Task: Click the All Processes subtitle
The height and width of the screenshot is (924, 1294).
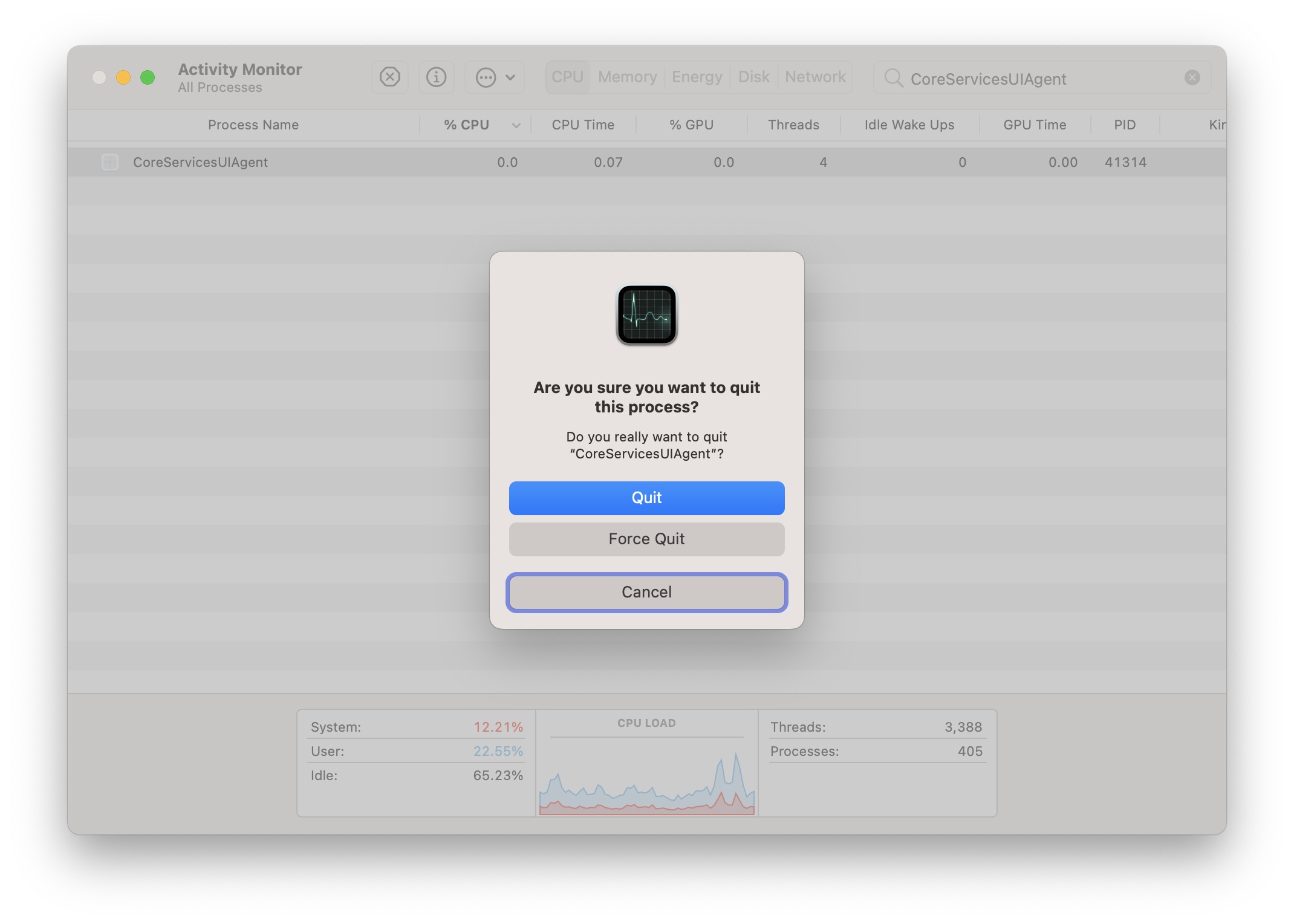Action: 220,88
